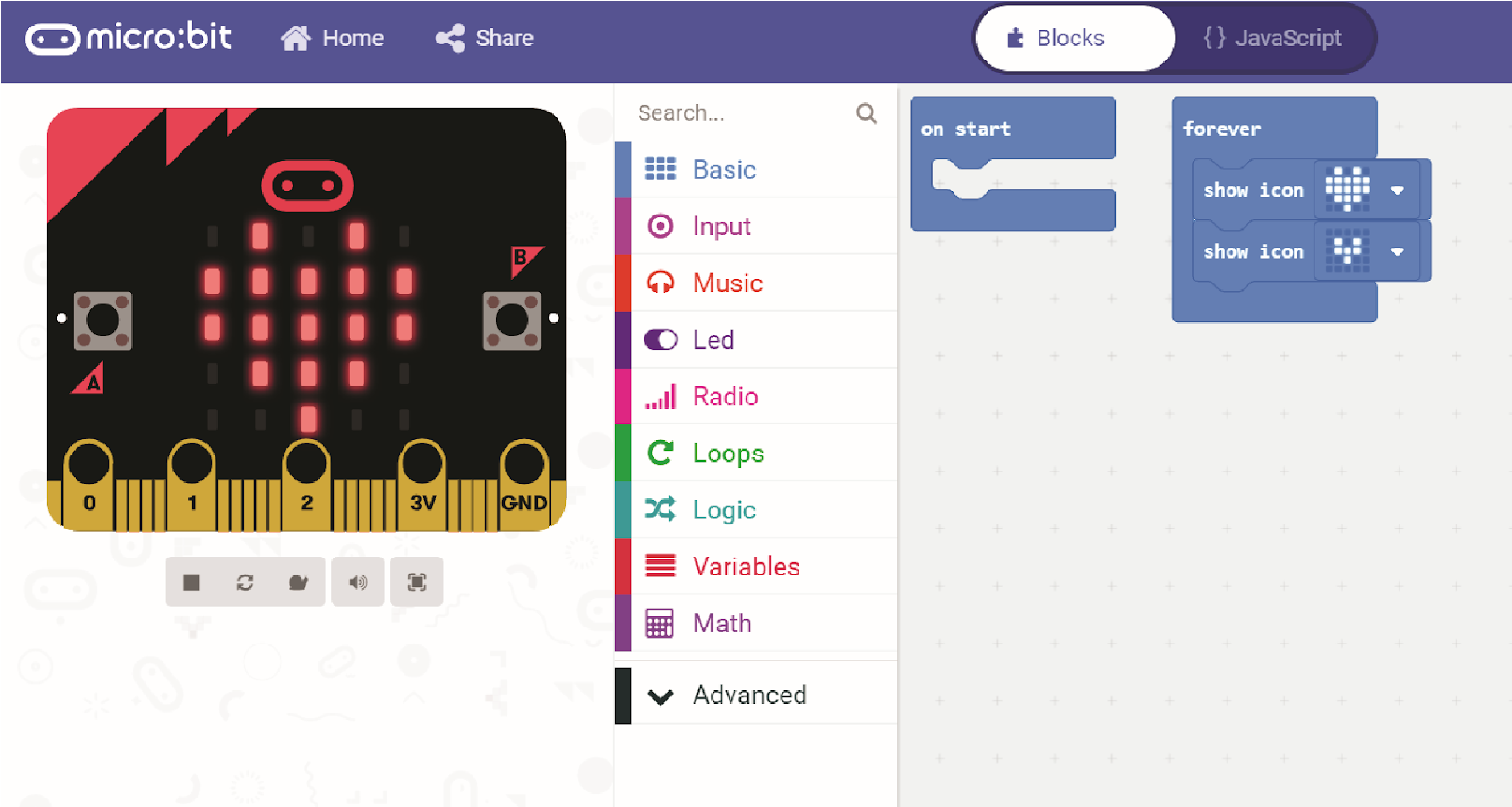Open the Share dialog
Image resolution: width=1512 pixels, height=807 pixels.
[x=485, y=38]
